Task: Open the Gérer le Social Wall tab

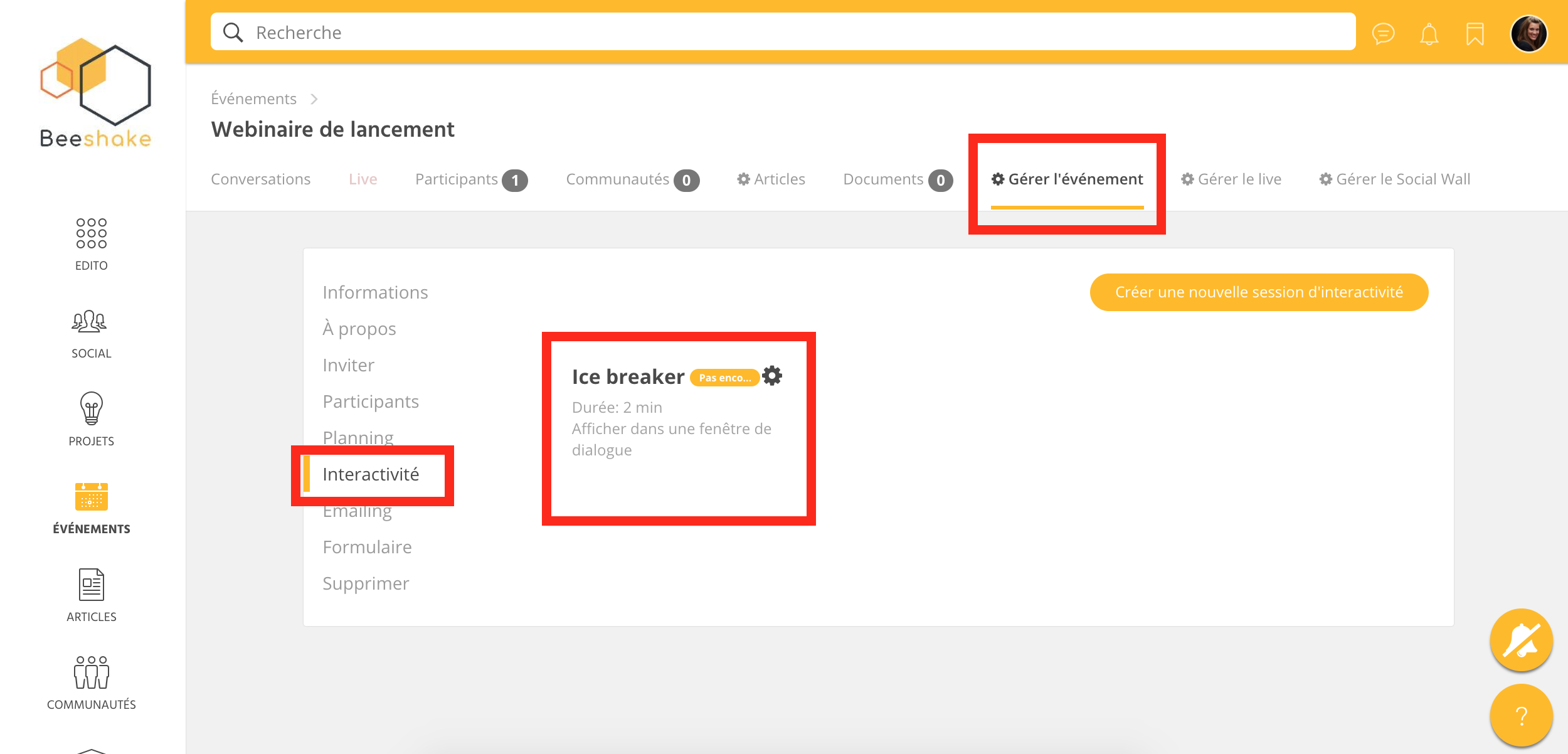Action: (1395, 179)
